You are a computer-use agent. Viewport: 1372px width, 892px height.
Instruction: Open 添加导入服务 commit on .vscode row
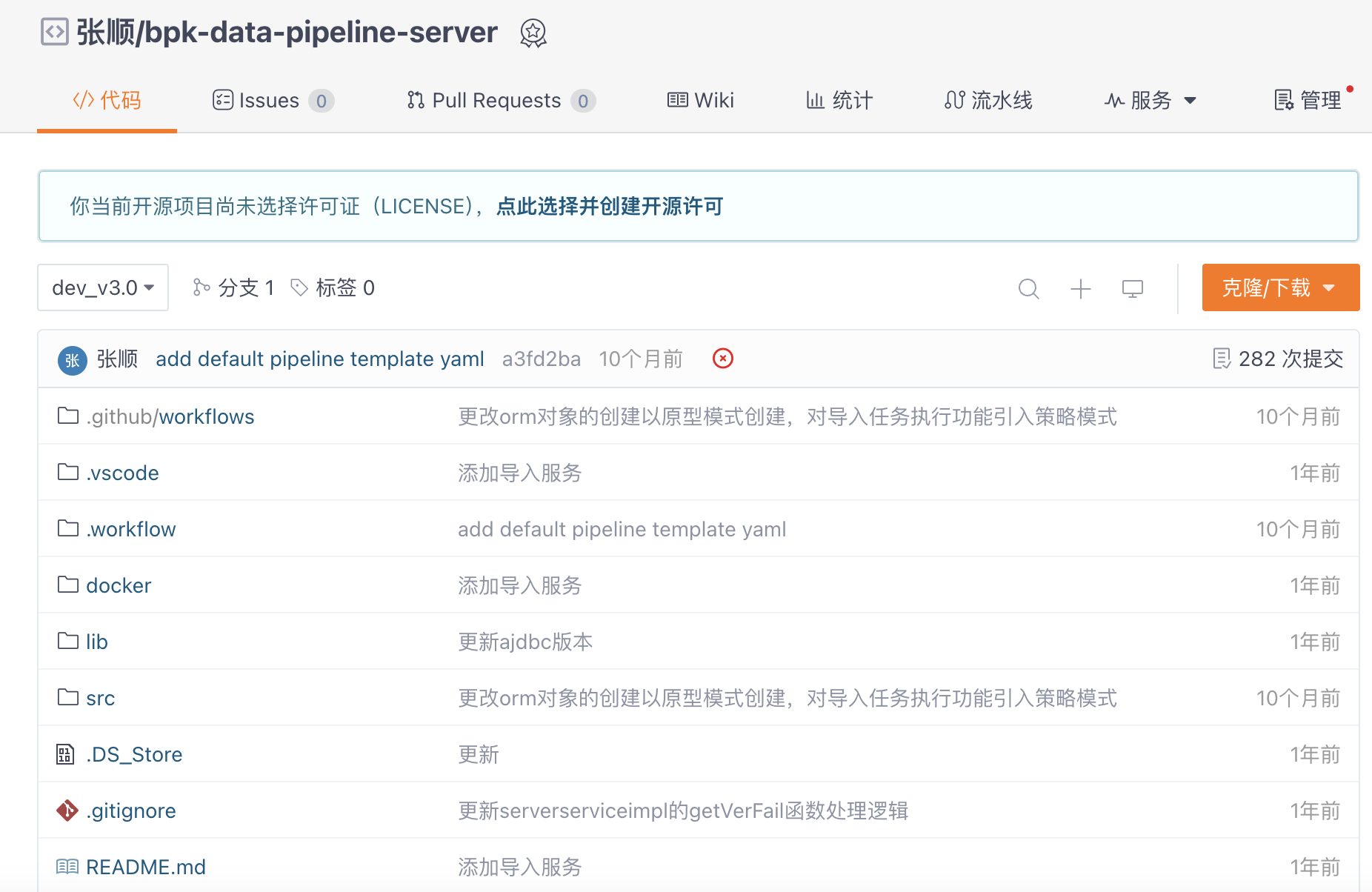[x=520, y=473]
